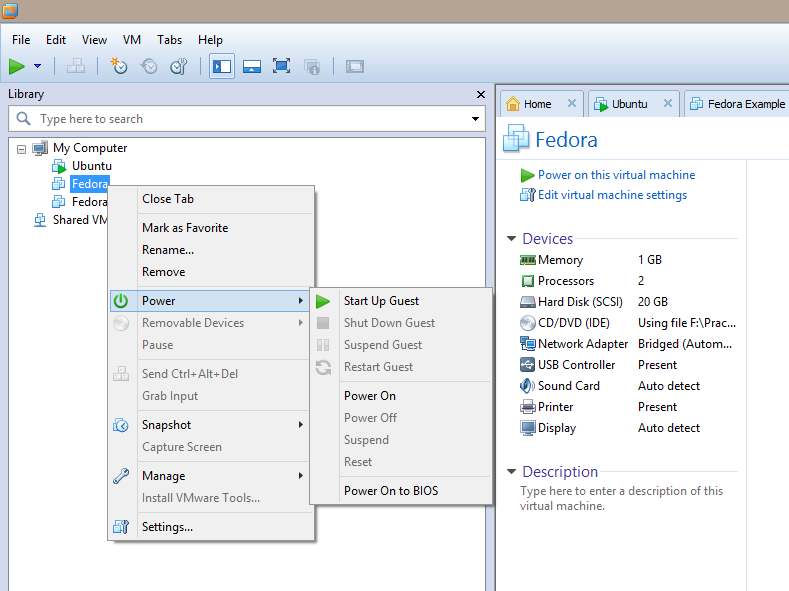Collapse the Description section

[x=512, y=472]
